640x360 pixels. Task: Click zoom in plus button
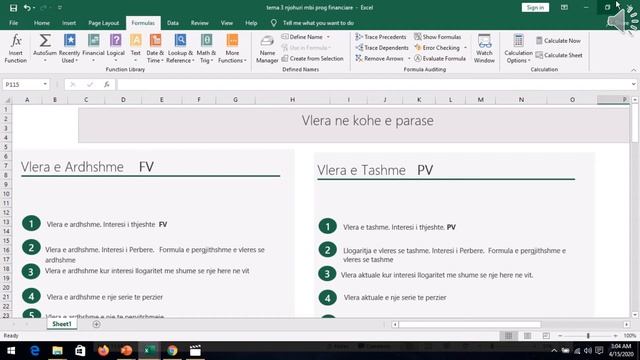(x=616, y=336)
